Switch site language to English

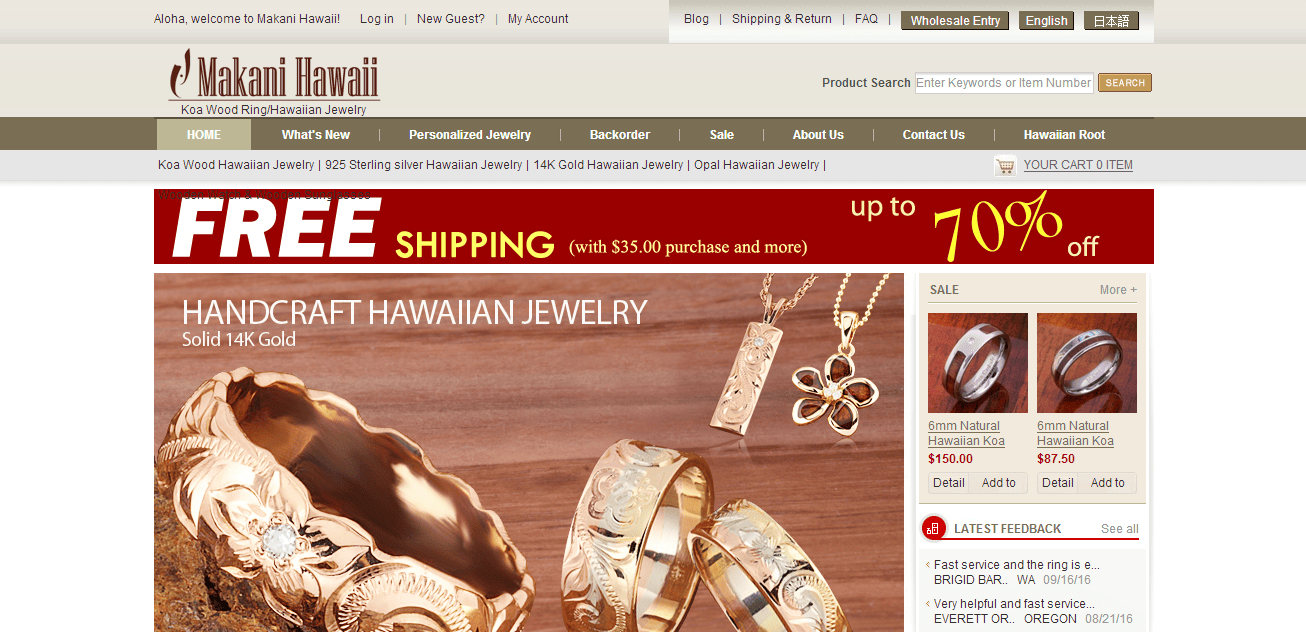[x=1047, y=21]
